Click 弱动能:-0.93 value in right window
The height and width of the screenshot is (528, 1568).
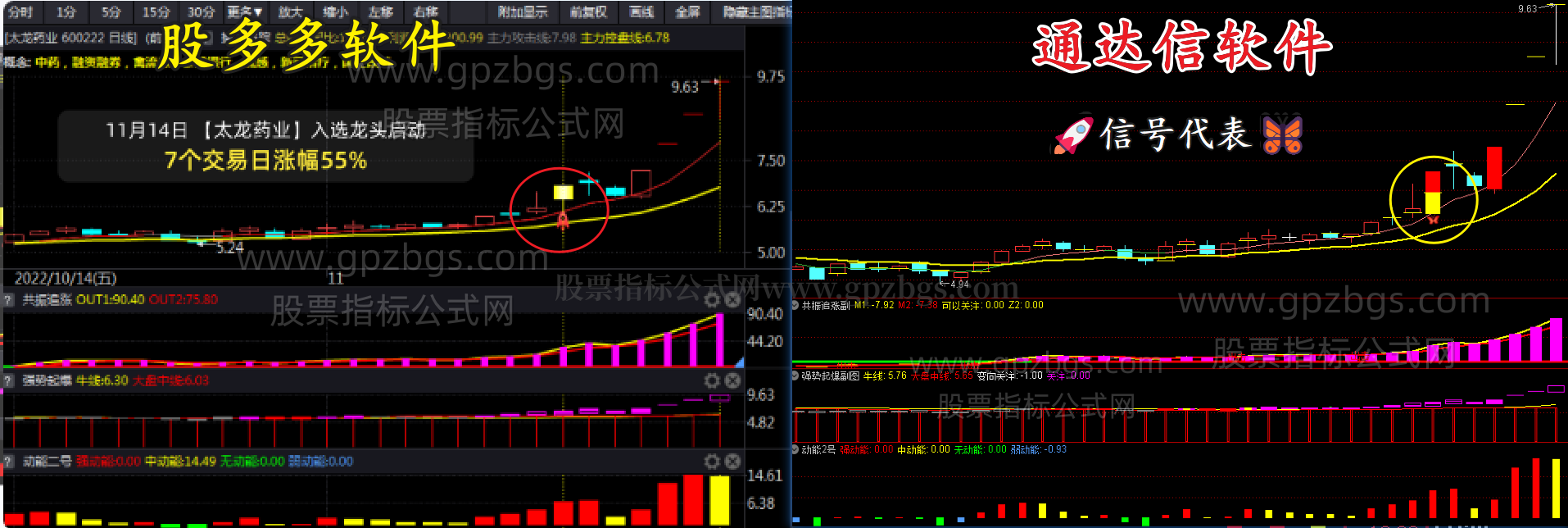tap(1039, 449)
